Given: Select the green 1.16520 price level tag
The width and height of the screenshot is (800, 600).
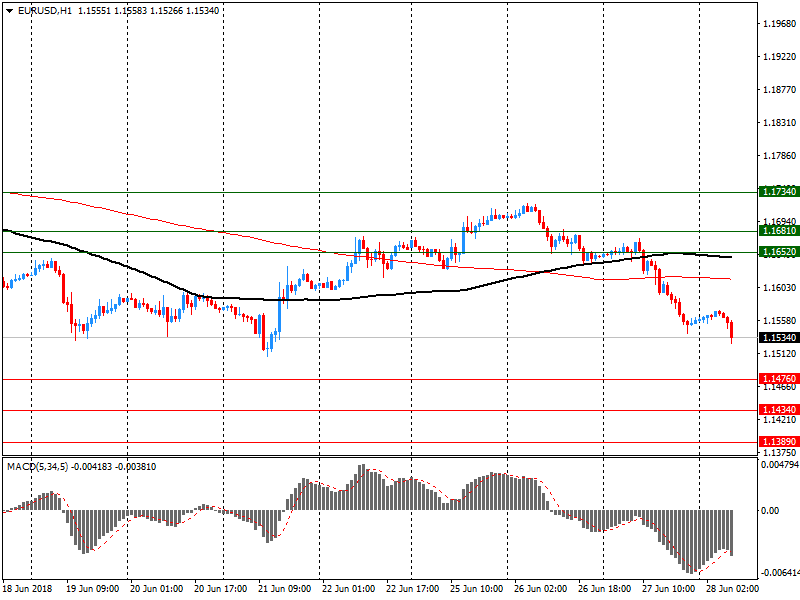Looking at the screenshot, I should pos(778,253).
